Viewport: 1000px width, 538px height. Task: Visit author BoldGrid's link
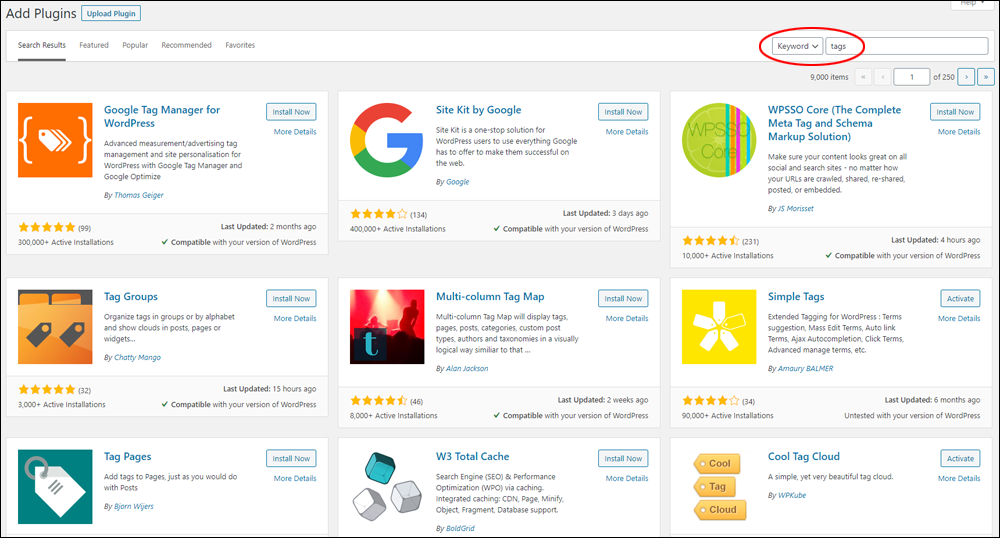[460, 528]
